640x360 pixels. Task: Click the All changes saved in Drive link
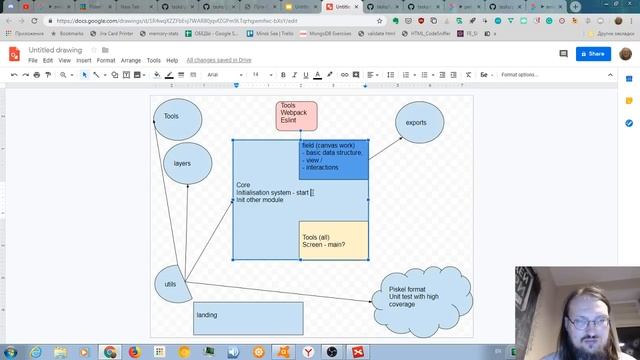(x=219, y=60)
